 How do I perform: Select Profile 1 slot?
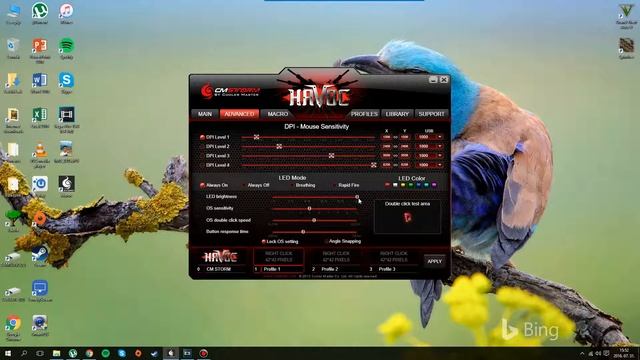pos(279,260)
